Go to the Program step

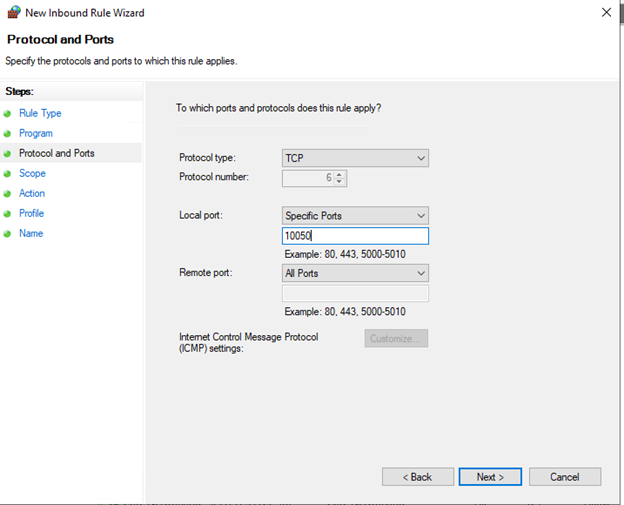36,133
